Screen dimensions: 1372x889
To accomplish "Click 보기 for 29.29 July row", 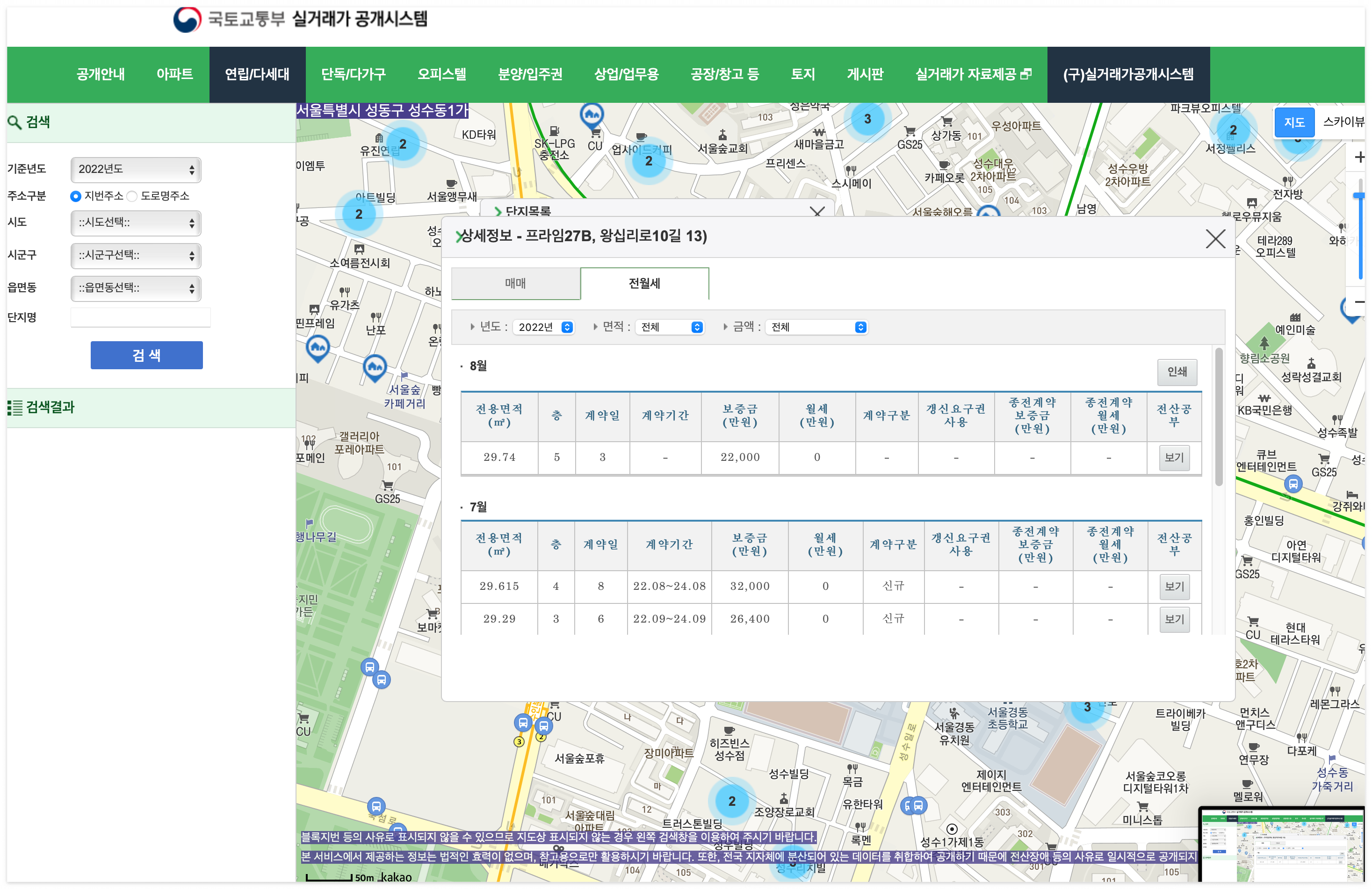I will [1174, 619].
